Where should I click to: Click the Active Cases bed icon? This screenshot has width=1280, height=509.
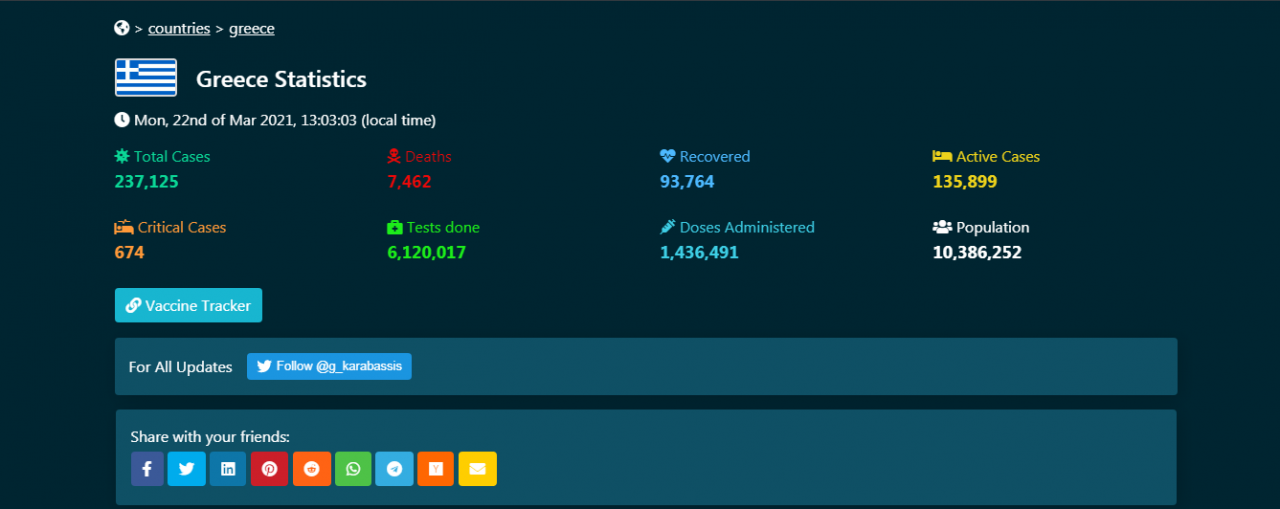941,157
